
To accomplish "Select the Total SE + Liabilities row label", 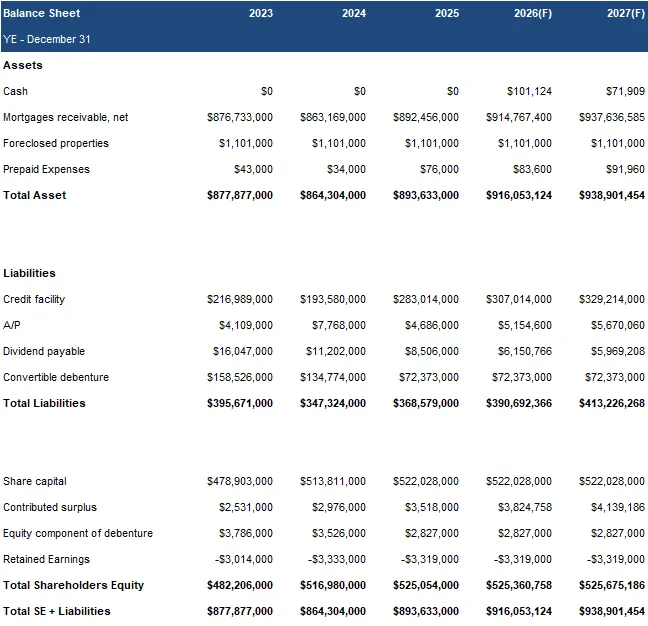I will click(57, 611).
